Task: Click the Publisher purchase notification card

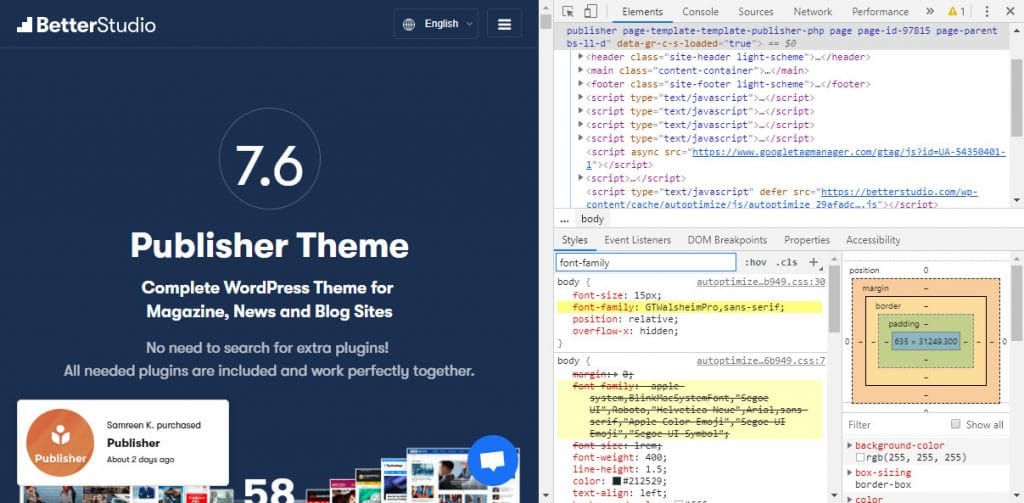Action: click(123, 442)
